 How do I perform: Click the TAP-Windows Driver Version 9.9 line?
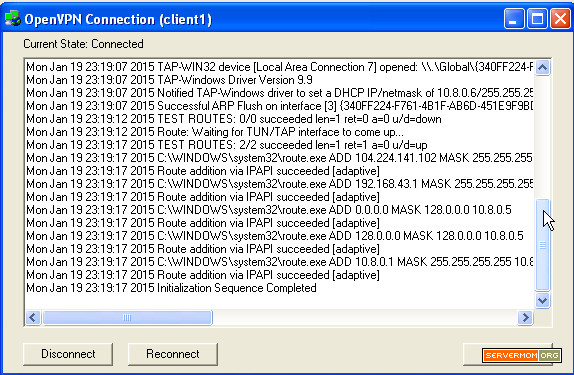[169, 80]
